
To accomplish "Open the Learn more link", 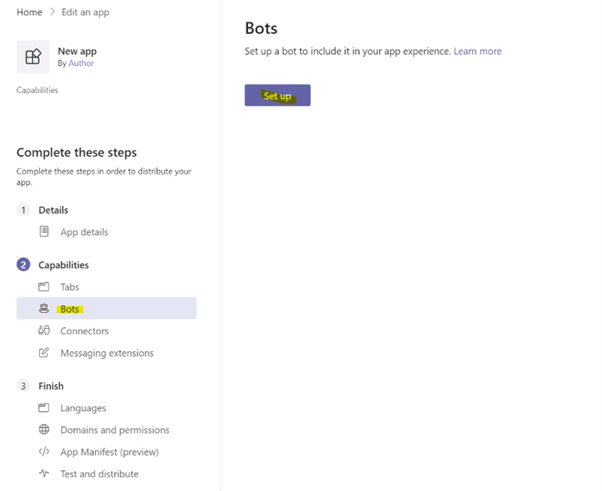I will (x=478, y=51).
